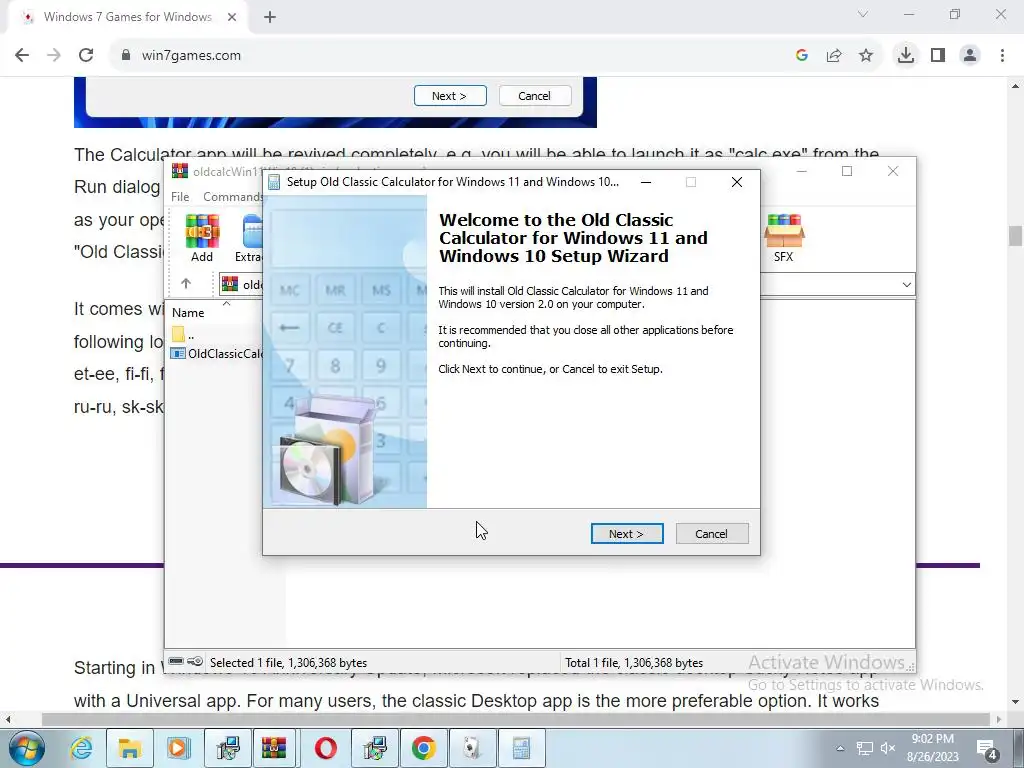Open Opera browser from taskbar

tap(325, 748)
